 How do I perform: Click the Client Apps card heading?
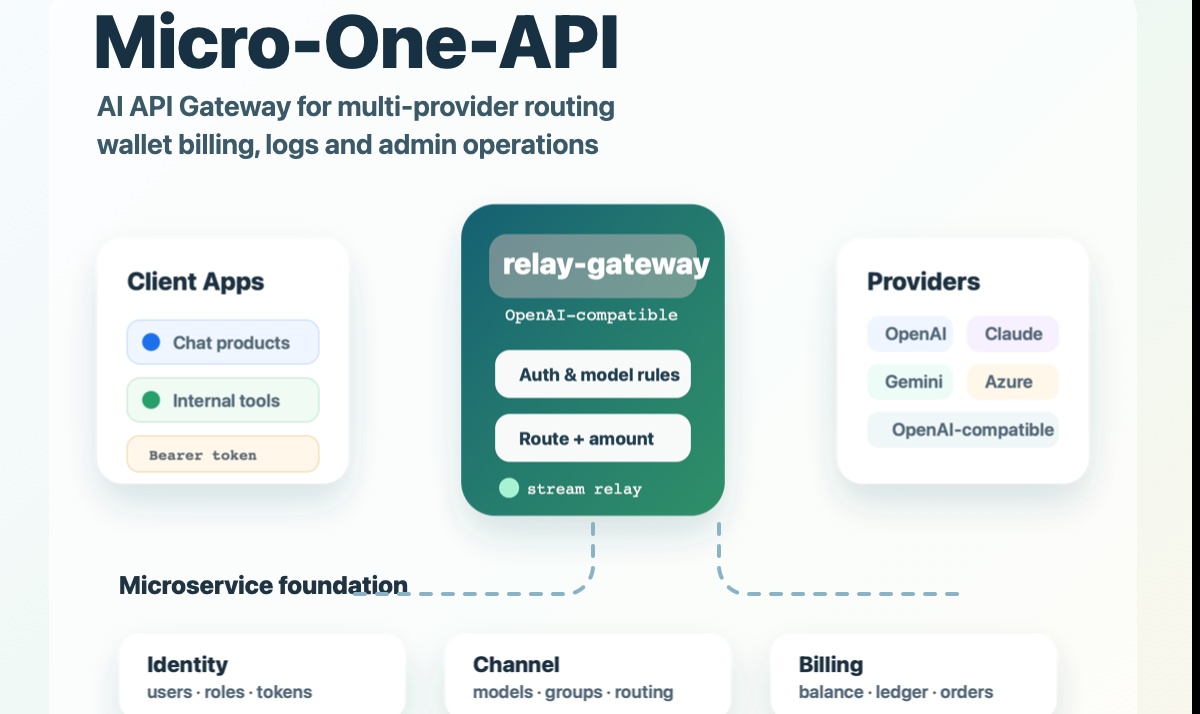coord(196,282)
